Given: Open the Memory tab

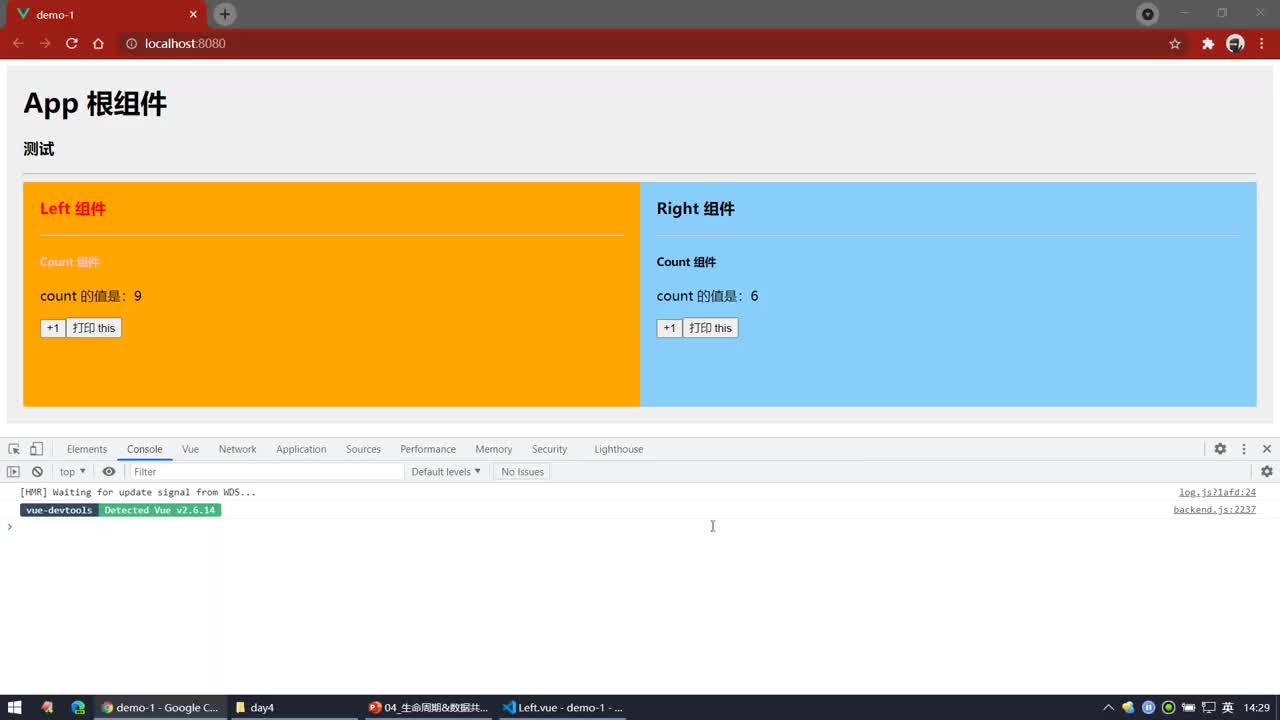Looking at the screenshot, I should [x=493, y=449].
